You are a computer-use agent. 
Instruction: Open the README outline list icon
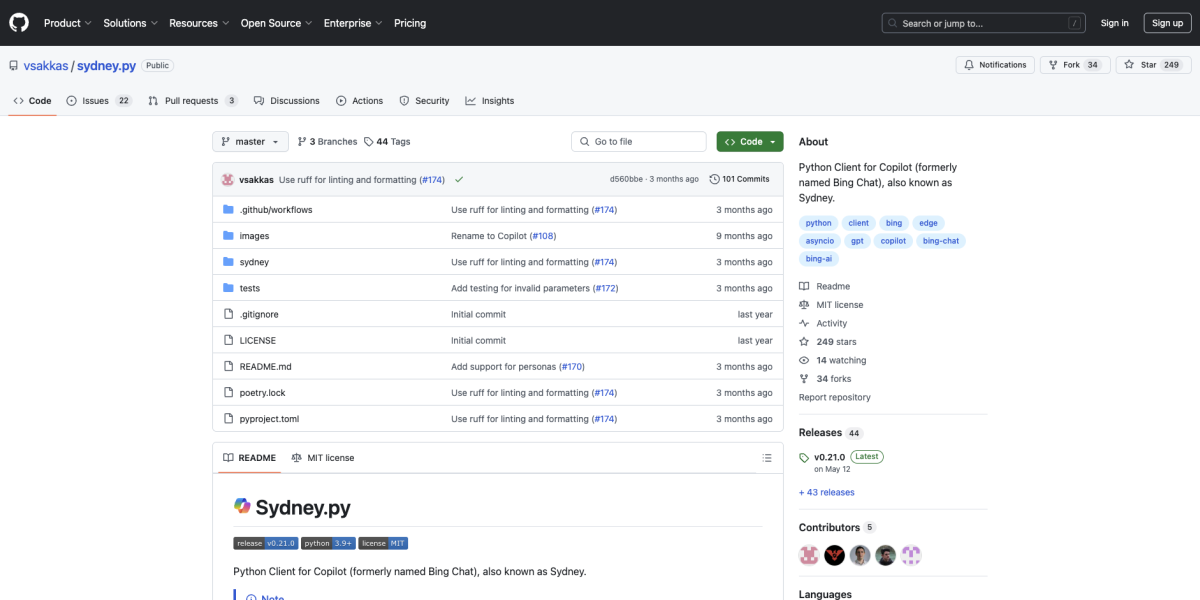pyautogui.click(x=767, y=458)
